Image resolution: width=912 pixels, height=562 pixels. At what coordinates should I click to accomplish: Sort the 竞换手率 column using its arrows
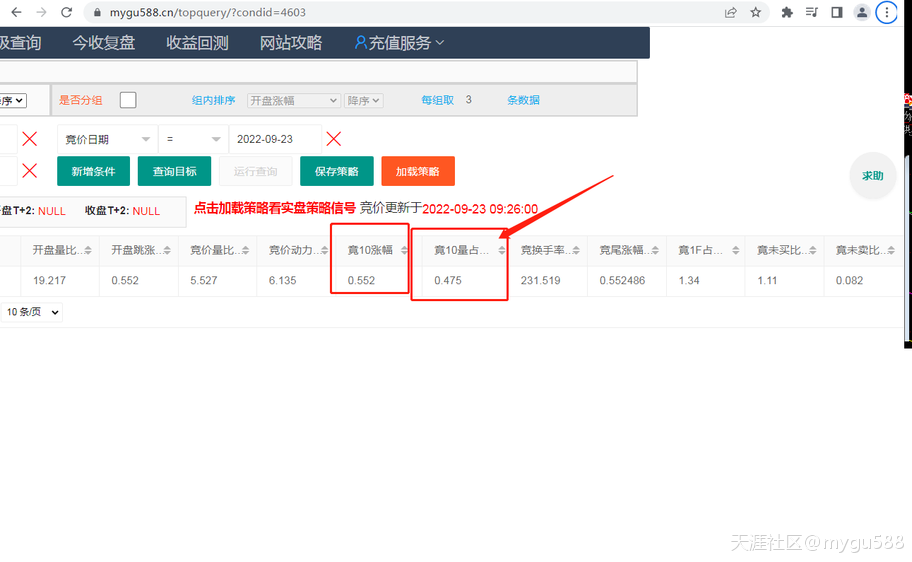click(576, 251)
